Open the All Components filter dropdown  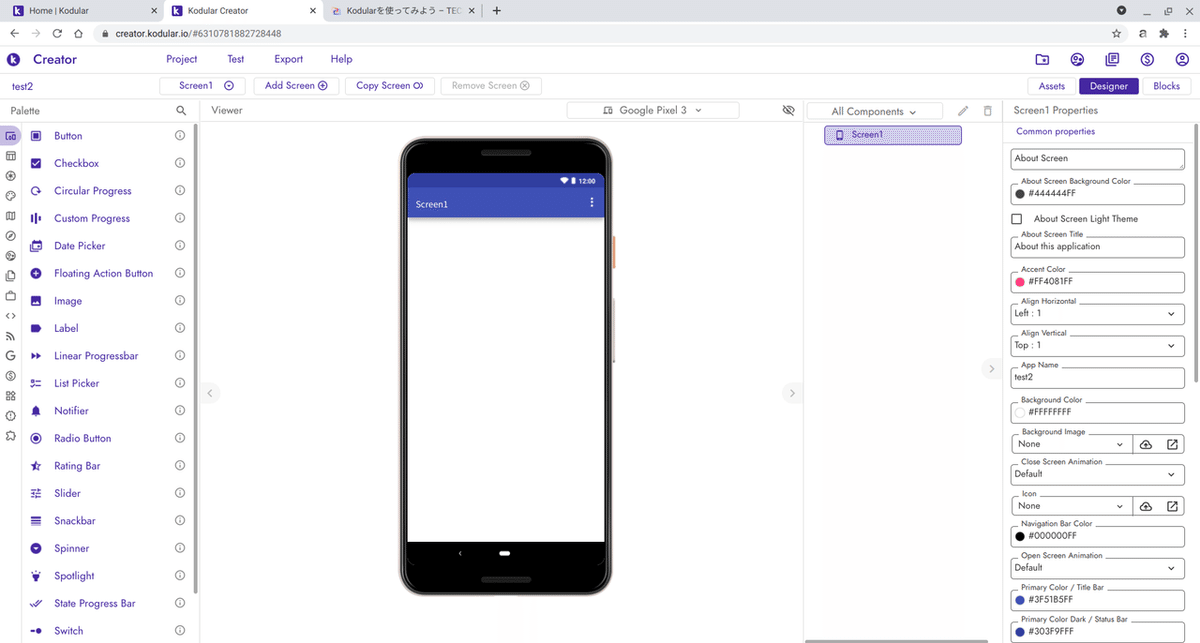(875, 111)
